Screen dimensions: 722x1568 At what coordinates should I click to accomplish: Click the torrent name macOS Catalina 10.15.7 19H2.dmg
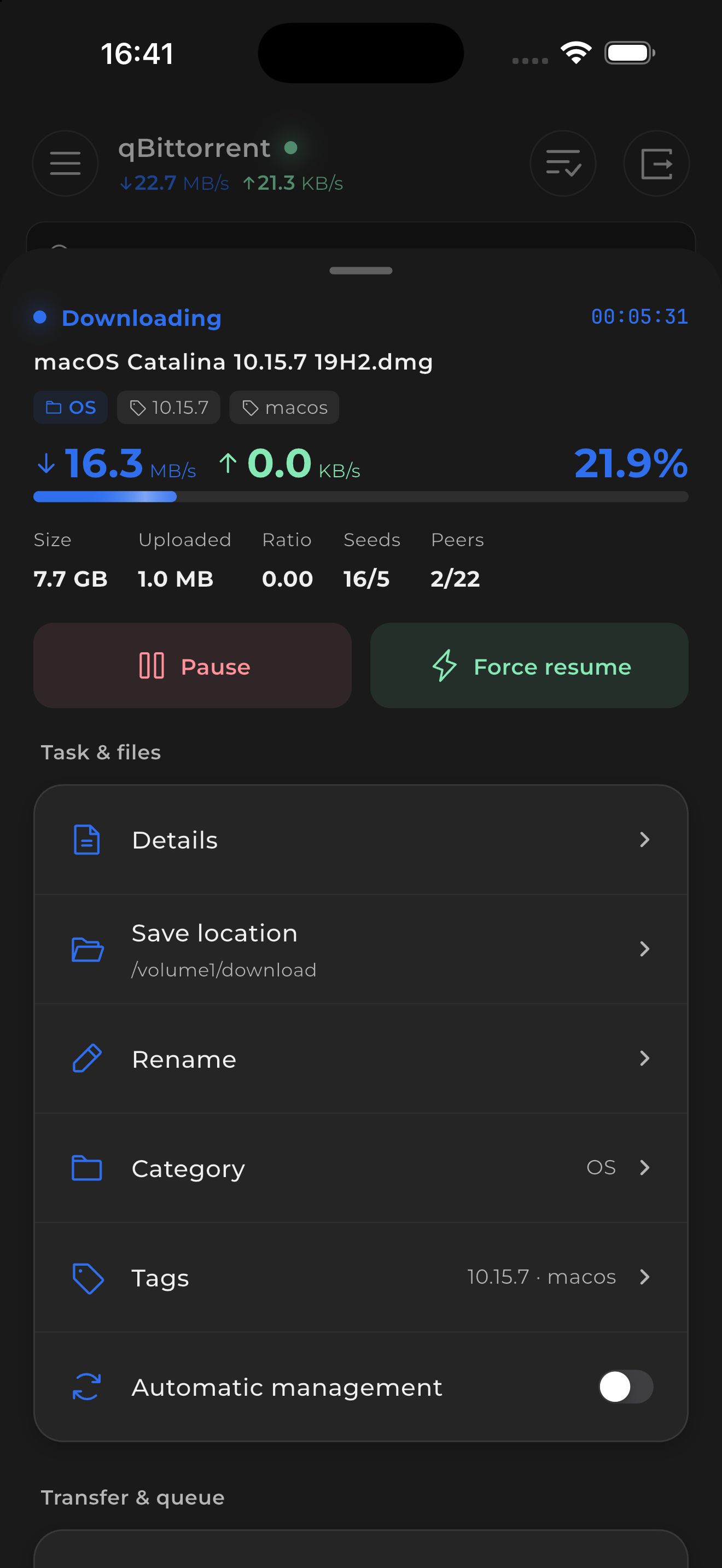(234, 362)
